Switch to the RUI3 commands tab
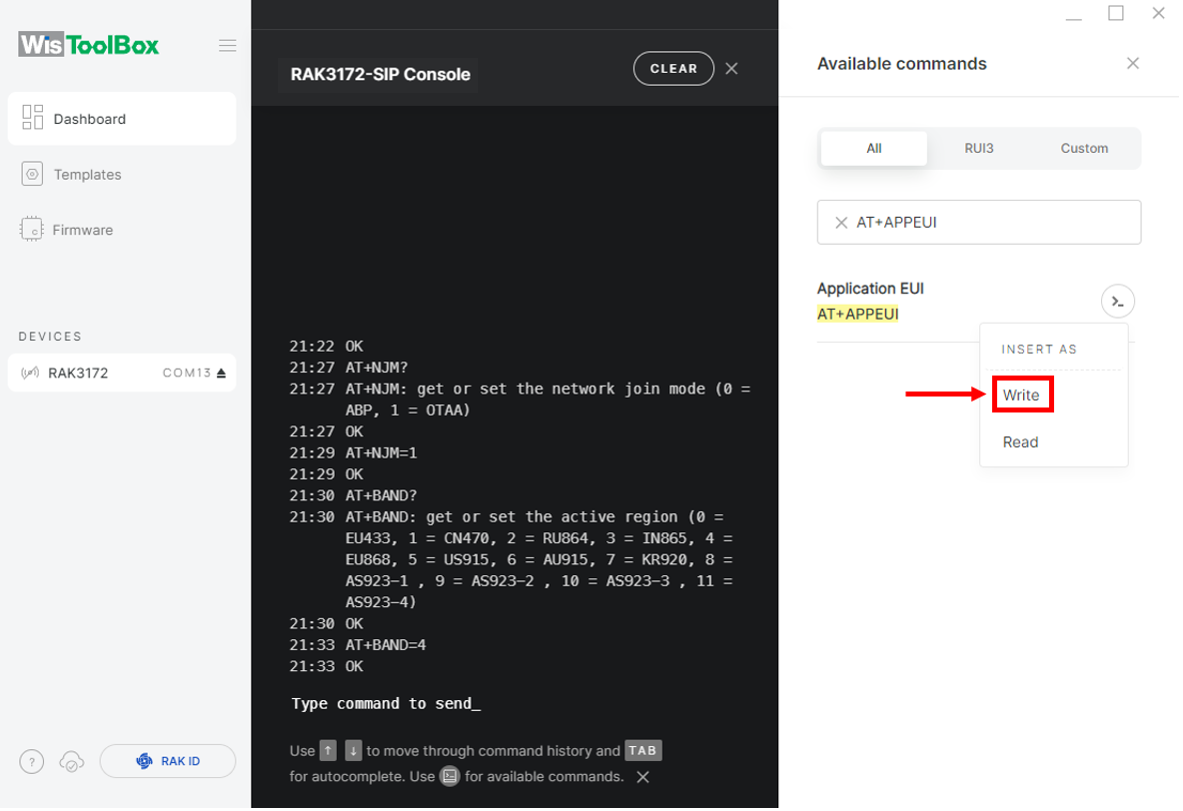The image size is (1183, 811). click(x=979, y=149)
